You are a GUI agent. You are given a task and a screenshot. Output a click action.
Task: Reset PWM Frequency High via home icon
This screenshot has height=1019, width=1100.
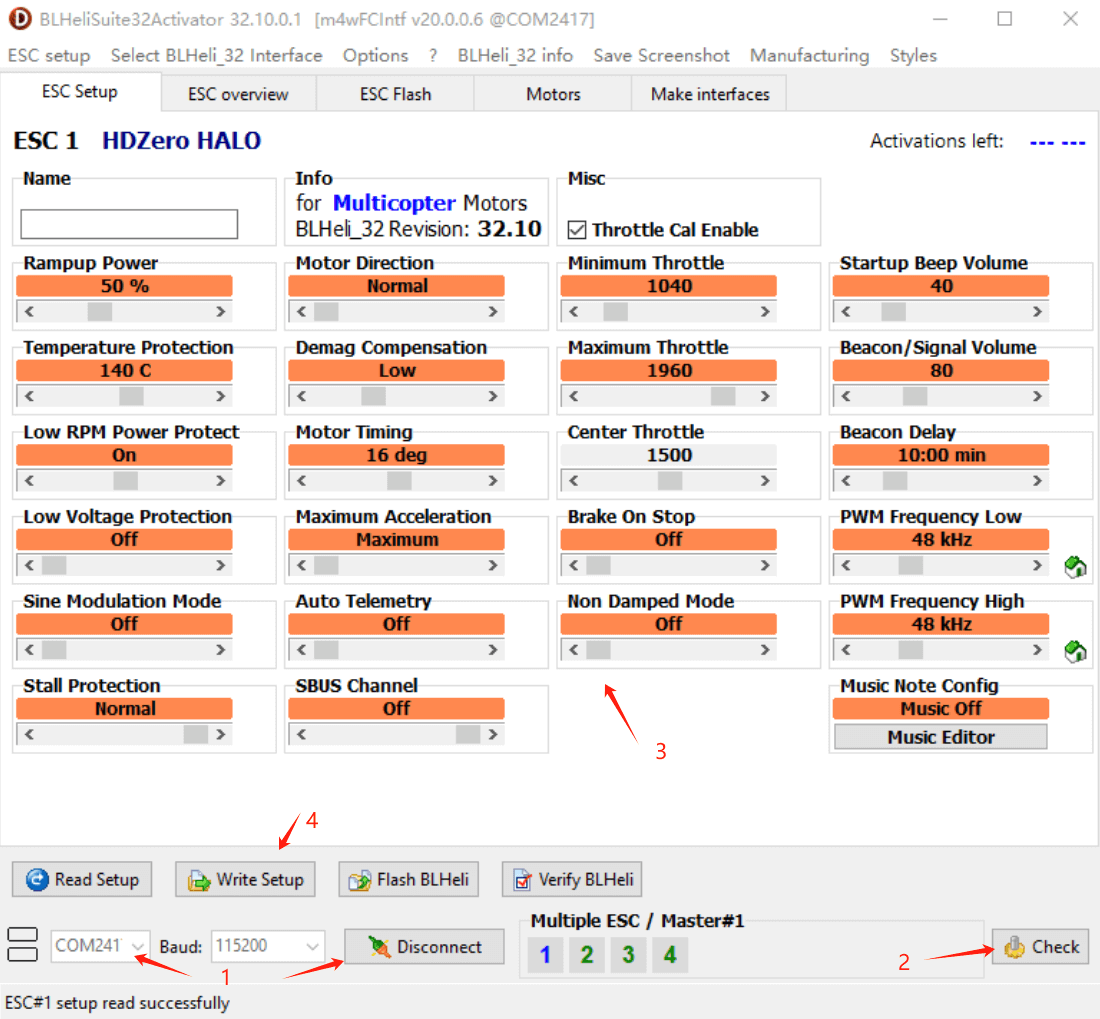1075,652
